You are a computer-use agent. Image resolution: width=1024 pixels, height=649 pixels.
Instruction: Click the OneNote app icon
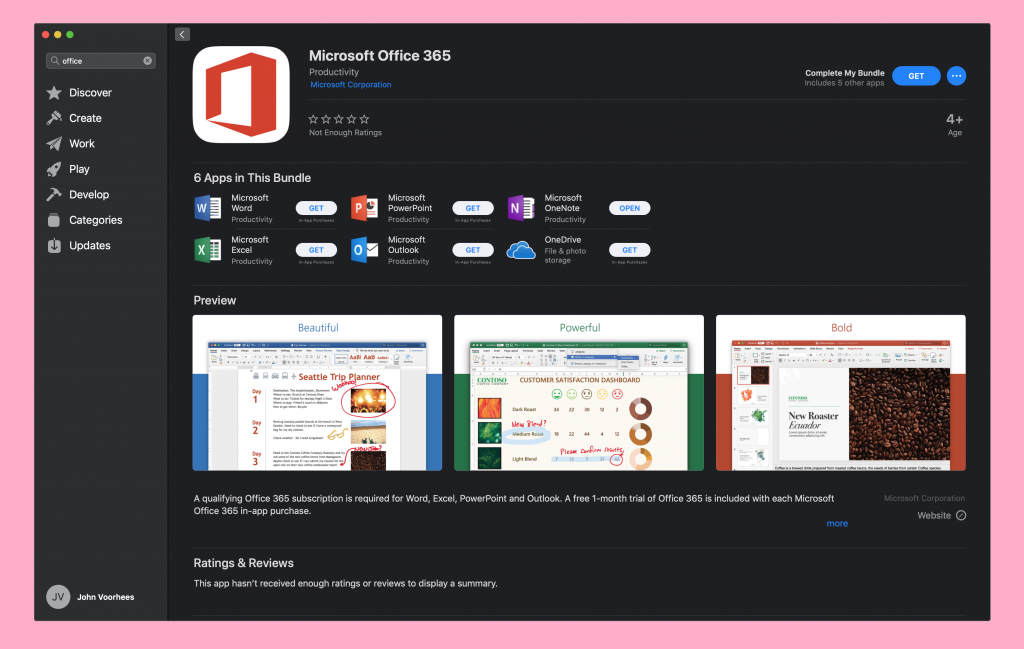[521, 208]
